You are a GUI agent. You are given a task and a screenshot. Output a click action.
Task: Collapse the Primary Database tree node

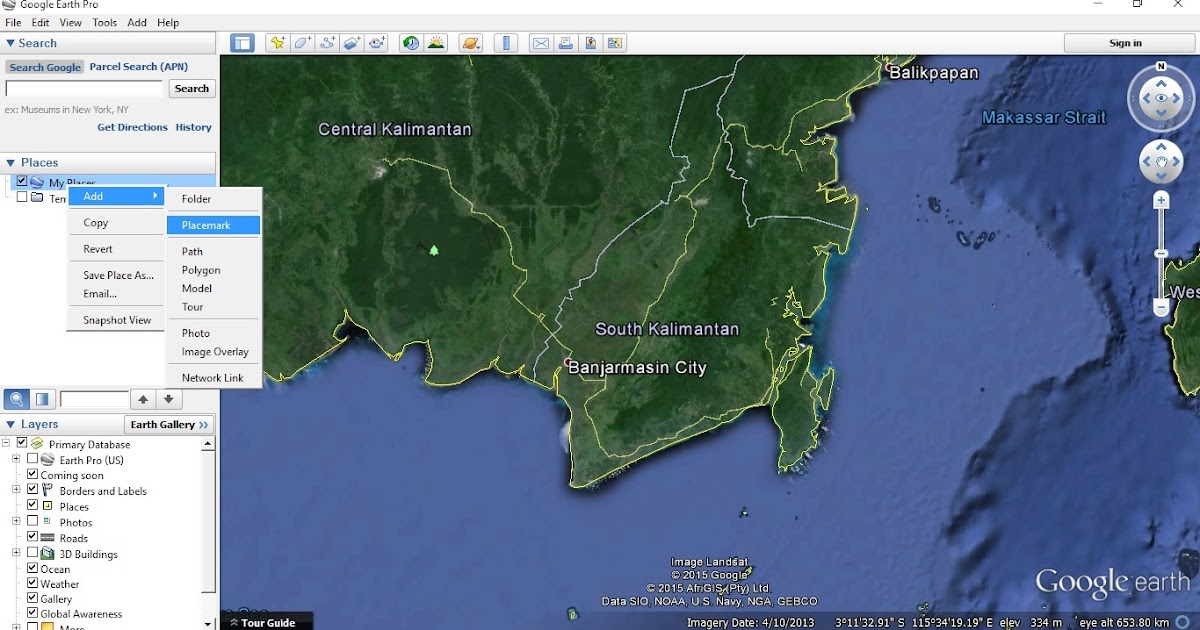[6, 443]
